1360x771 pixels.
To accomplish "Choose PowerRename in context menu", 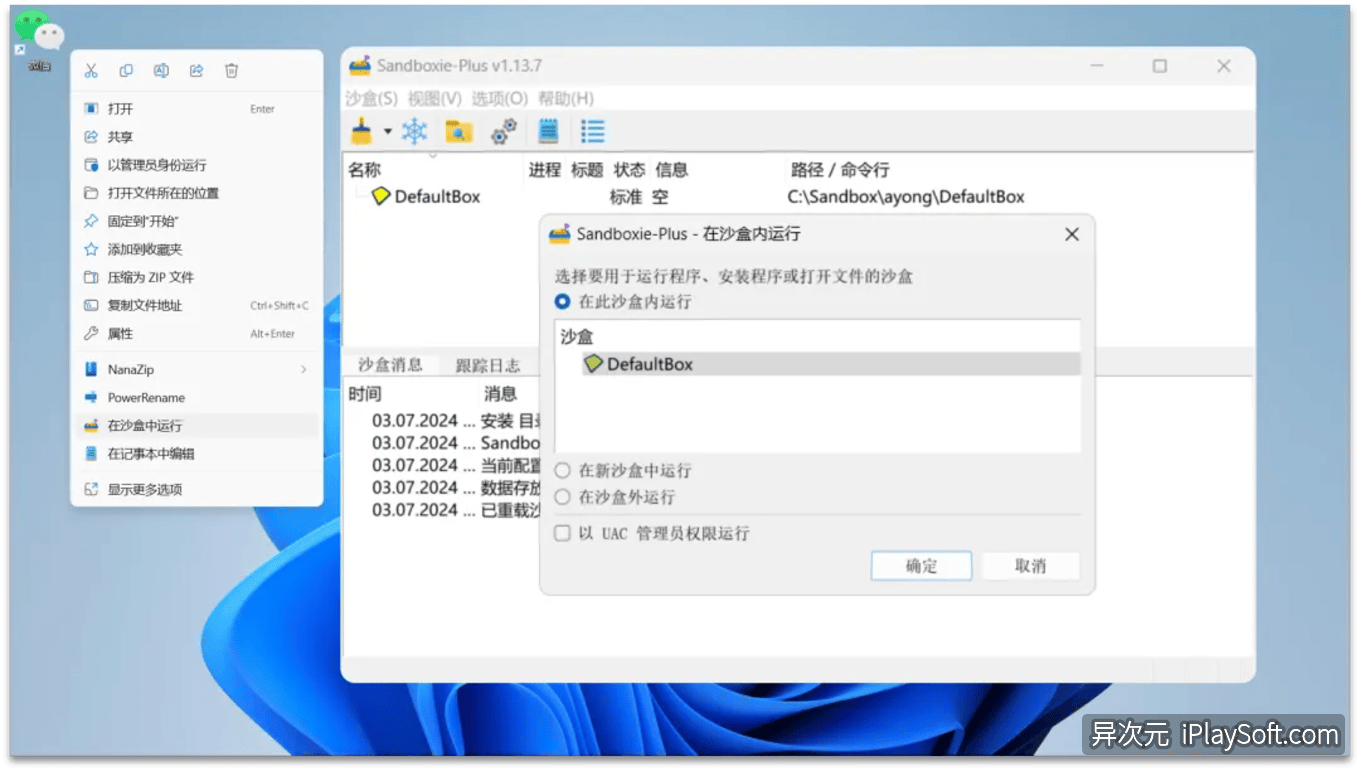I will 196,397.
